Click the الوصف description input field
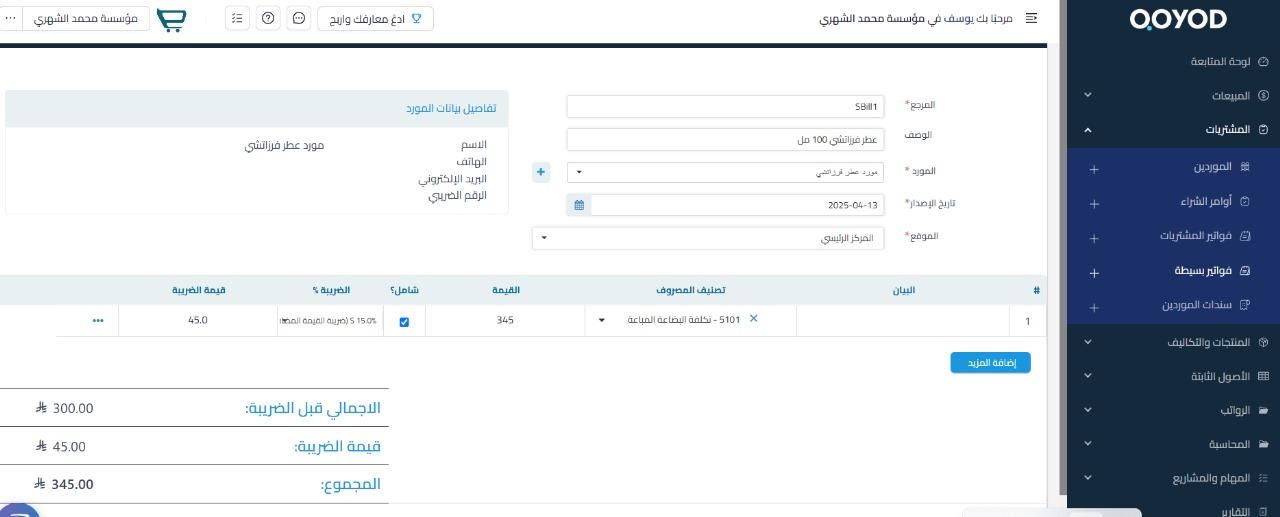 coord(725,139)
